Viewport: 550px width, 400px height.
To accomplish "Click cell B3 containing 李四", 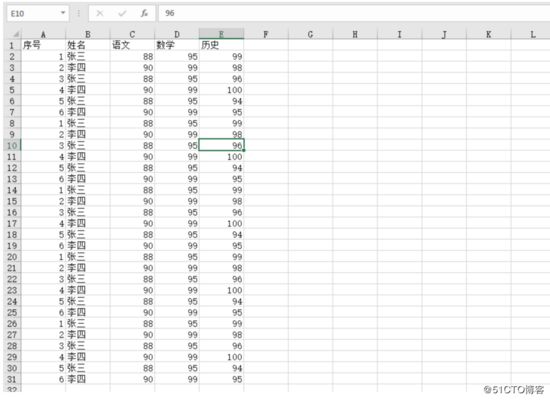I will coord(88,68).
